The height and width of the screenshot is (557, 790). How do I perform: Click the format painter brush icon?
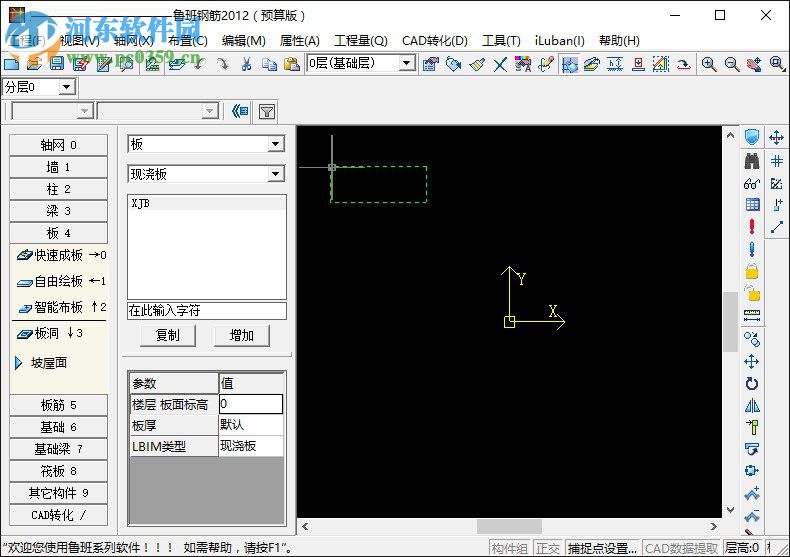[477, 64]
